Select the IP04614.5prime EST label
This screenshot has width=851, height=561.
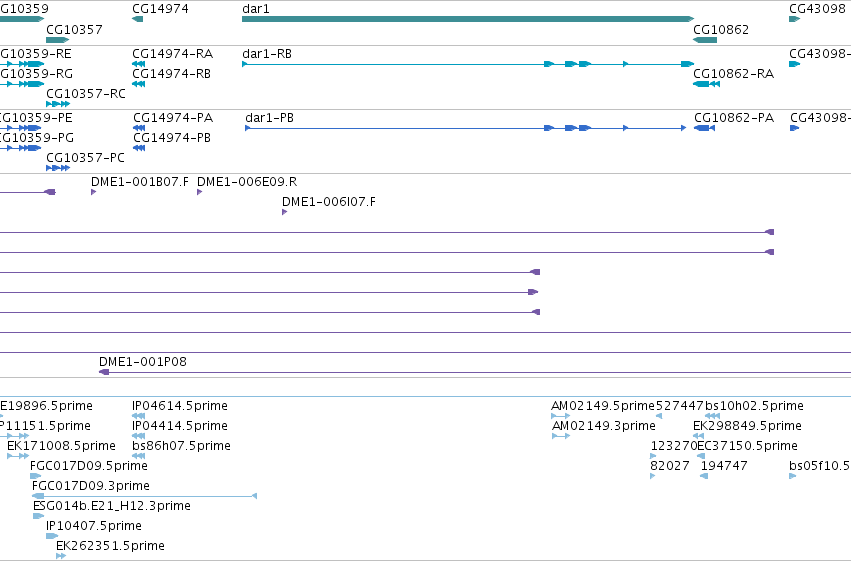[180, 406]
